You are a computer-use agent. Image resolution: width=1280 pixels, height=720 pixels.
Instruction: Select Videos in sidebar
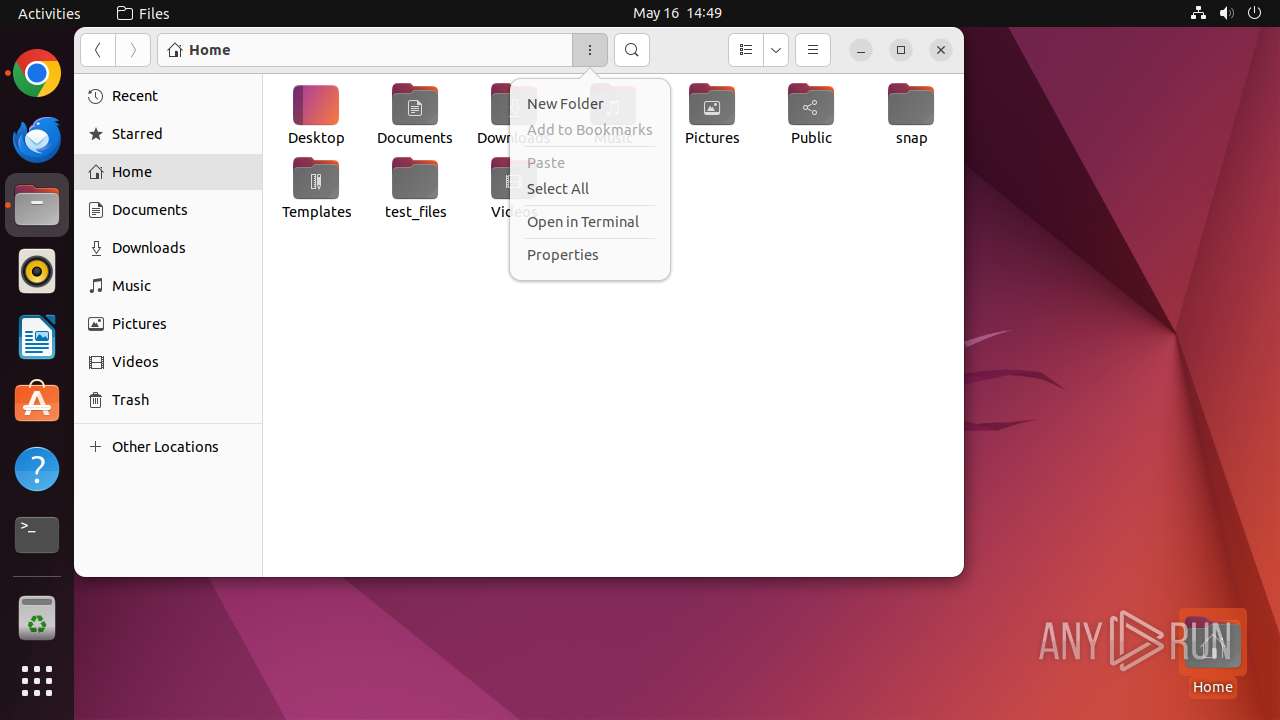click(168, 362)
